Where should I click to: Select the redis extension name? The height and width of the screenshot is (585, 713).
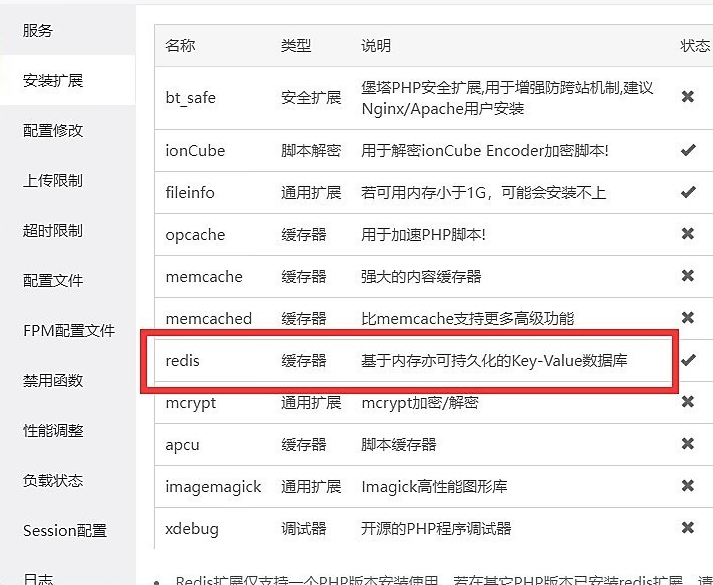pos(182,360)
